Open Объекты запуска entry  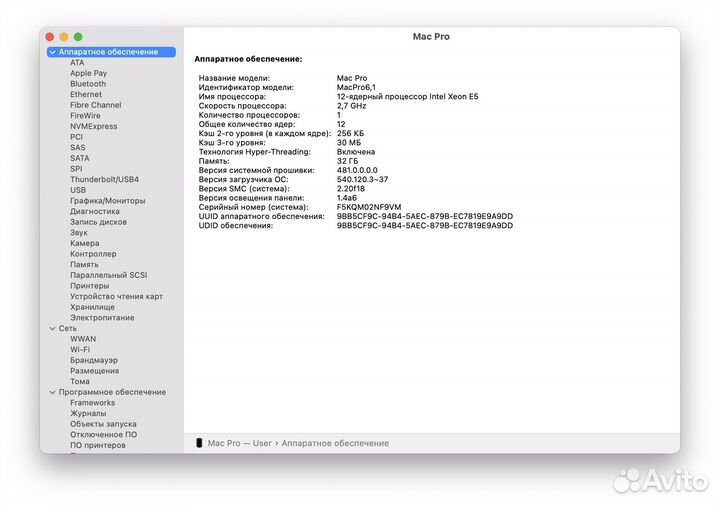click(x=103, y=424)
